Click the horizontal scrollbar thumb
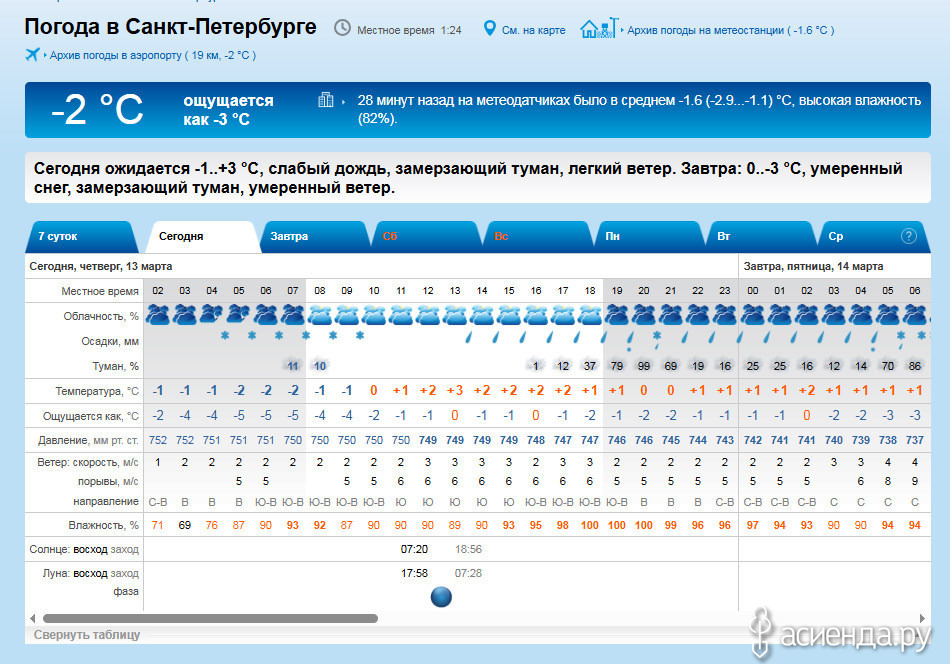The image size is (950, 664). tap(210, 619)
